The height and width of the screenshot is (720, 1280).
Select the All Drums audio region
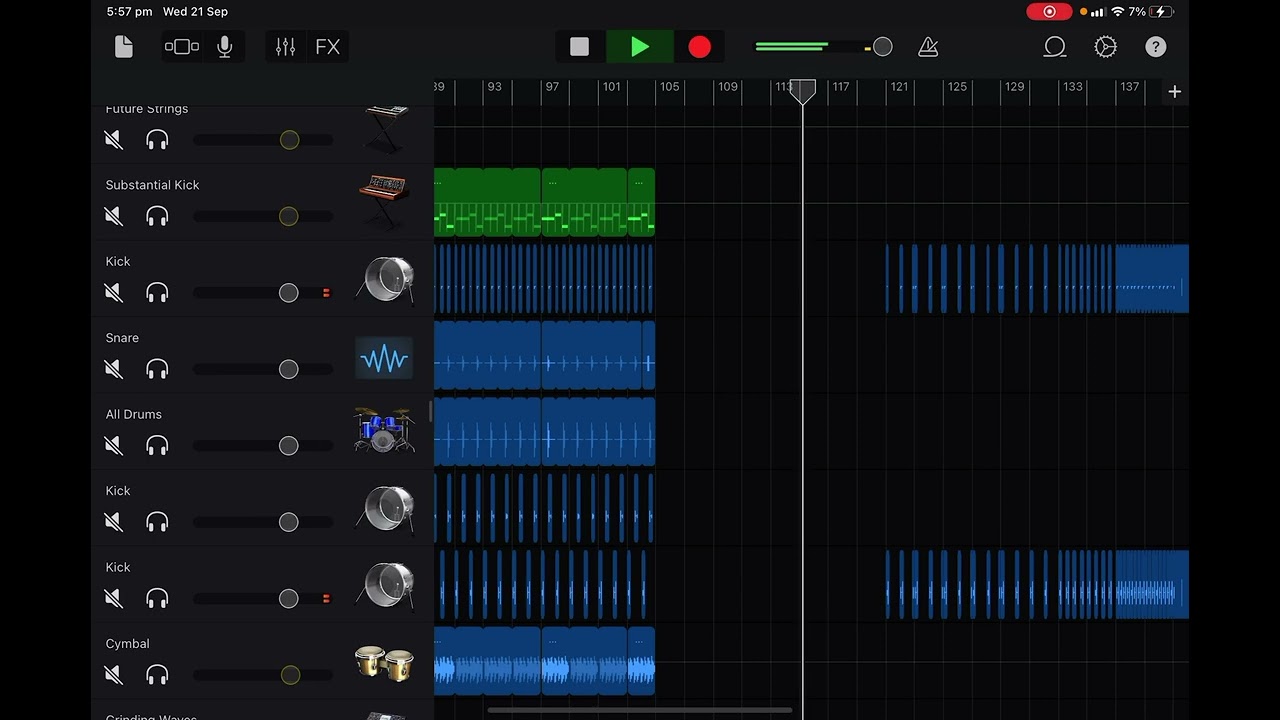(x=545, y=432)
